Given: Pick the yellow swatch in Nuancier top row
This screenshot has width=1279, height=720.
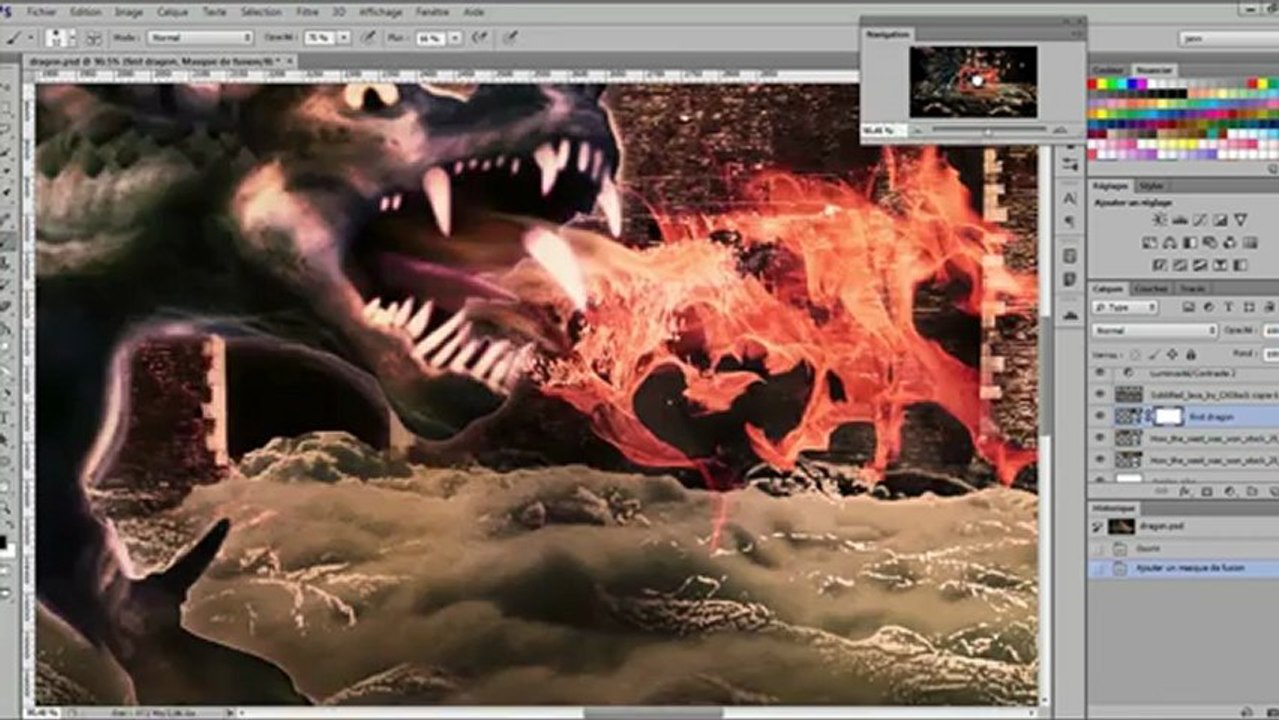Looking at the screenshot, I should tap(1102, 85).
